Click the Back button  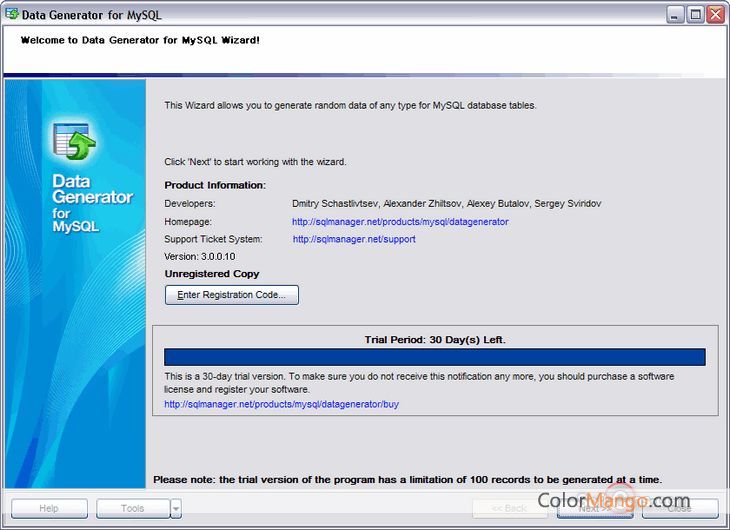(x=509, y=508)
